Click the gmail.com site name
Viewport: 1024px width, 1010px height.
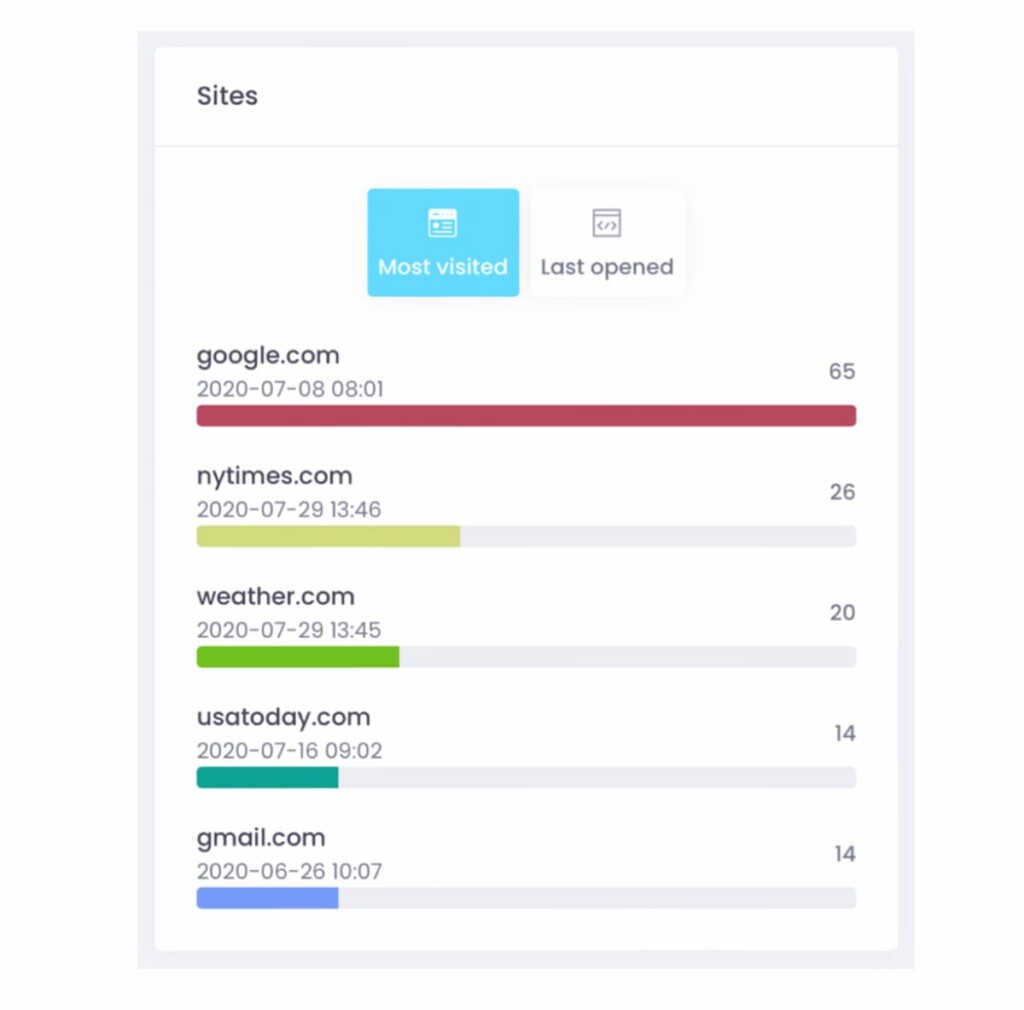[261, 838]
